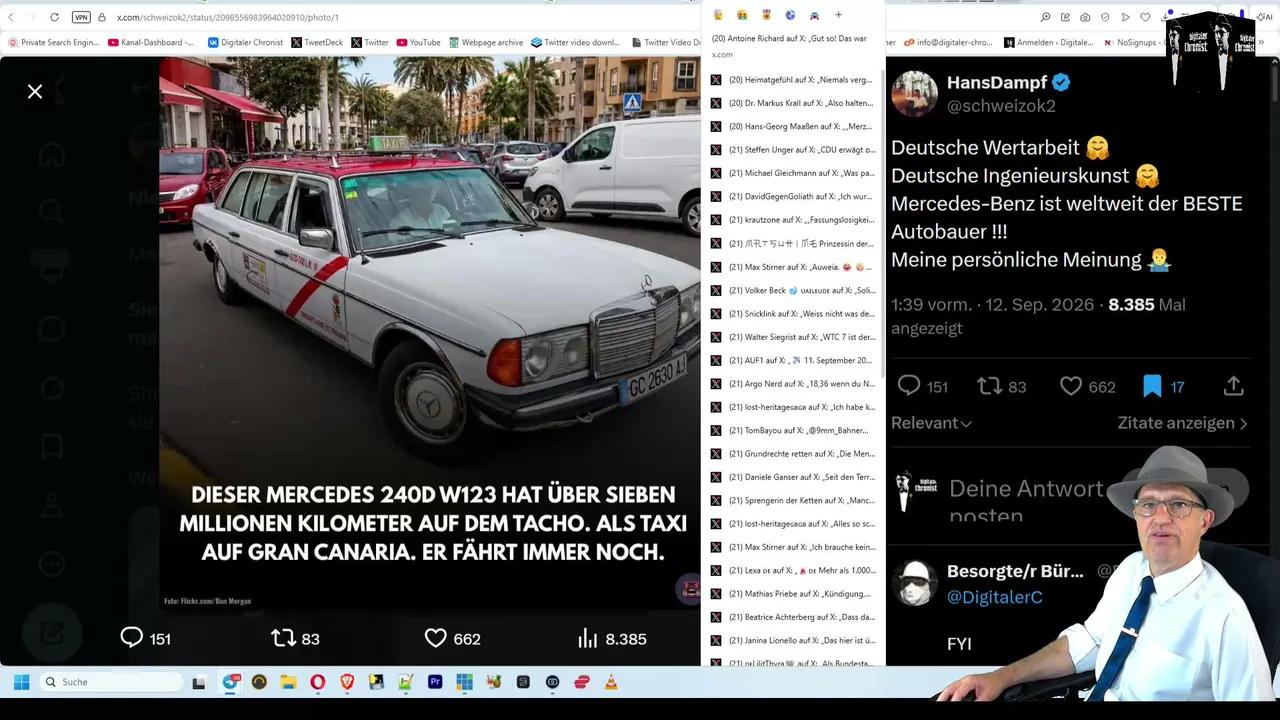Toggle the bookmark showing 17
The height and width of the screenshot is (720, 1280).
click(1152, 386)
